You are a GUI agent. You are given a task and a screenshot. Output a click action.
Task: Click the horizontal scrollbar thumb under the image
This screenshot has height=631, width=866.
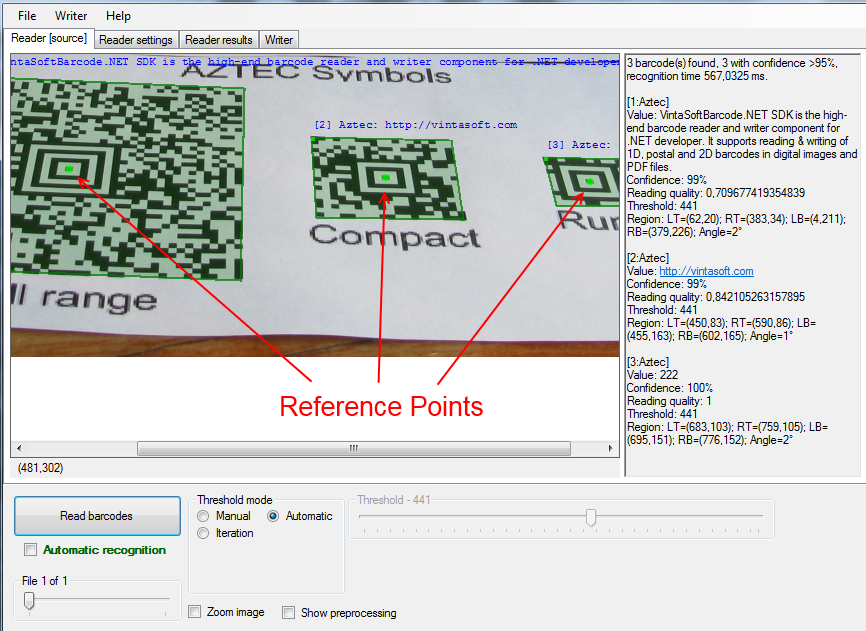click(353, 448)
